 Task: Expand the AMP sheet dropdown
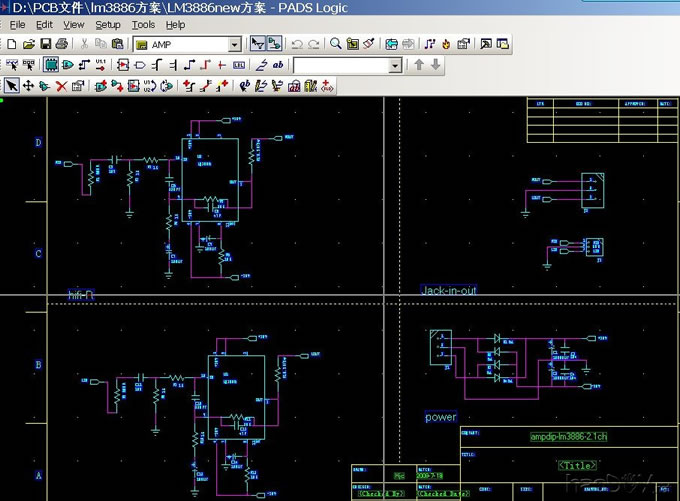point(235,44)
